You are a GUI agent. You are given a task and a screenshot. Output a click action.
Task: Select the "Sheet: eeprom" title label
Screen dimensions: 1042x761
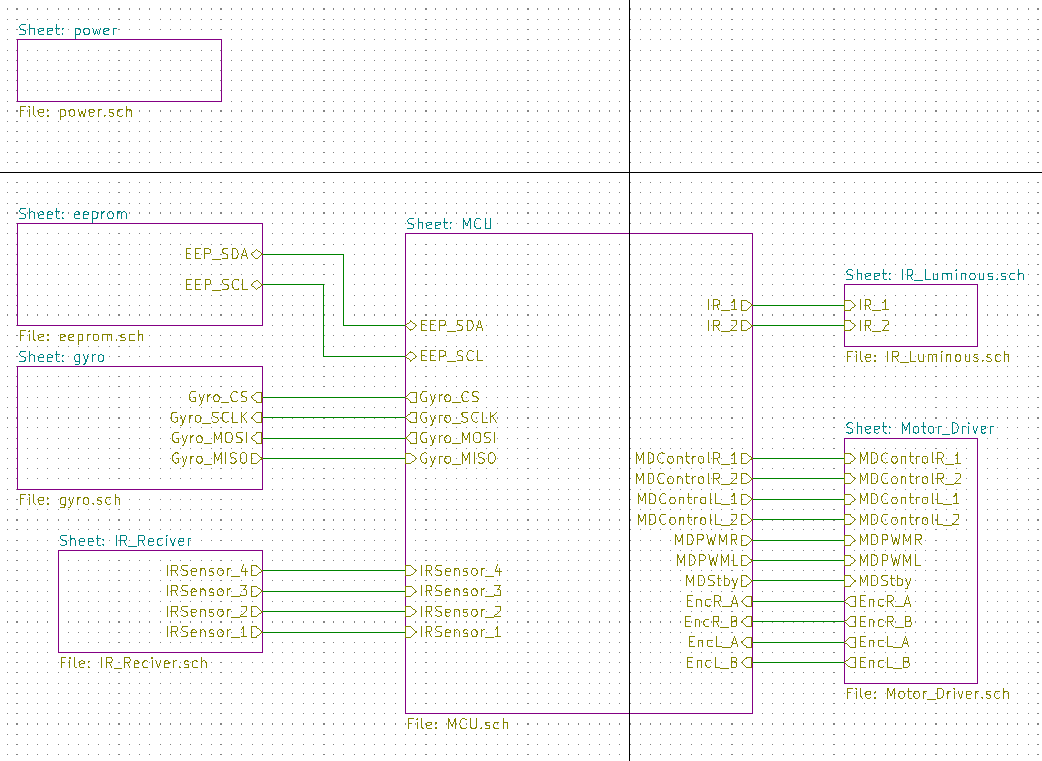click(x=73, y=214)
